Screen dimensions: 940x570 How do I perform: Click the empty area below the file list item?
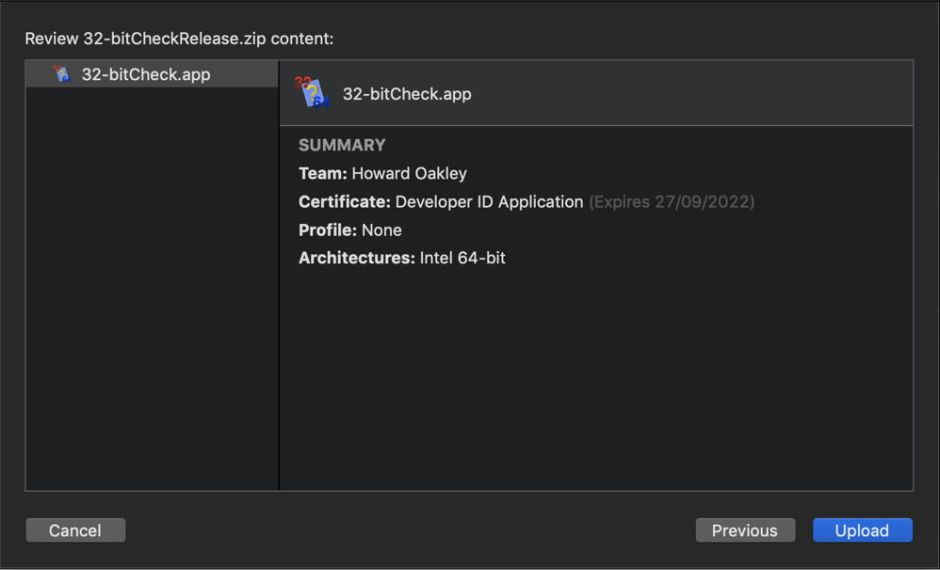coord(151,300)
